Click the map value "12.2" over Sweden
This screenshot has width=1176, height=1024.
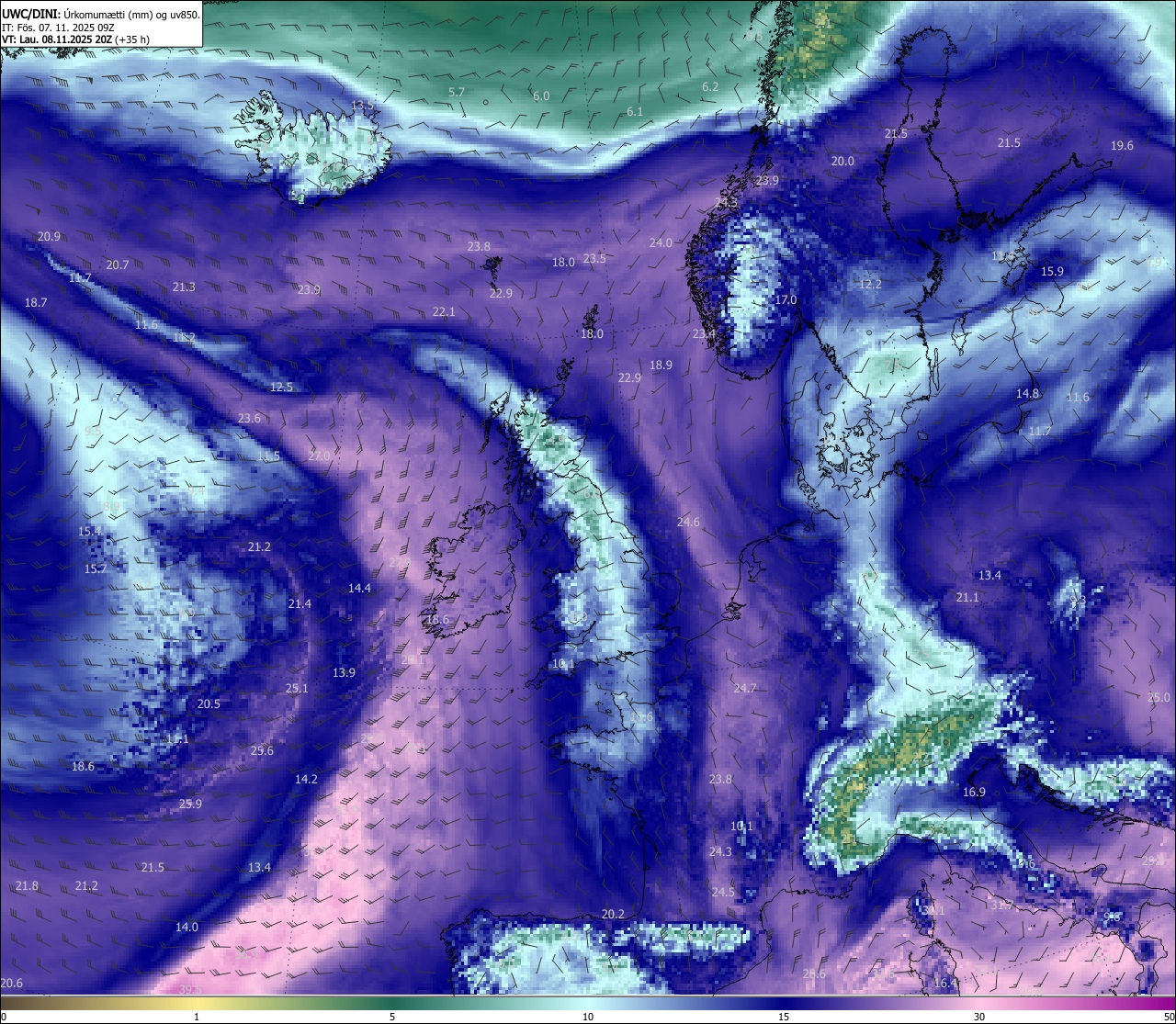coord(870,284)
